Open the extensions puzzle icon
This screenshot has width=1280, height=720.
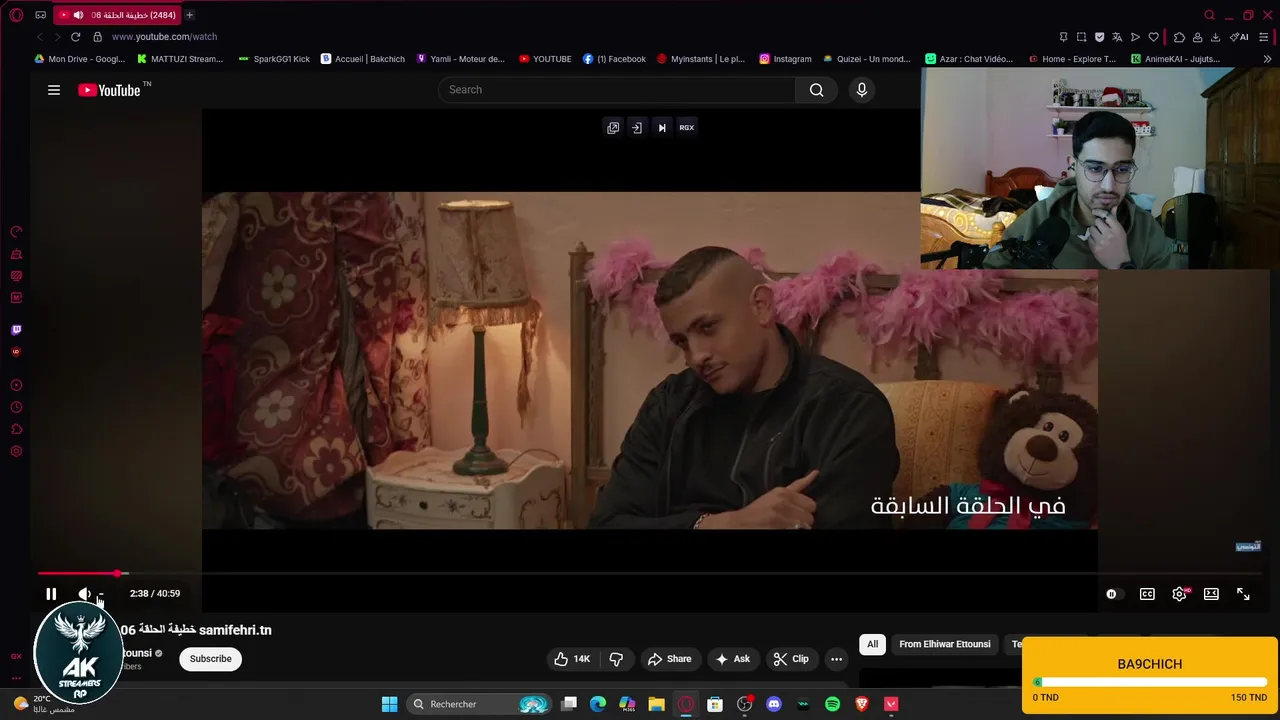(x=1179, y=37)
